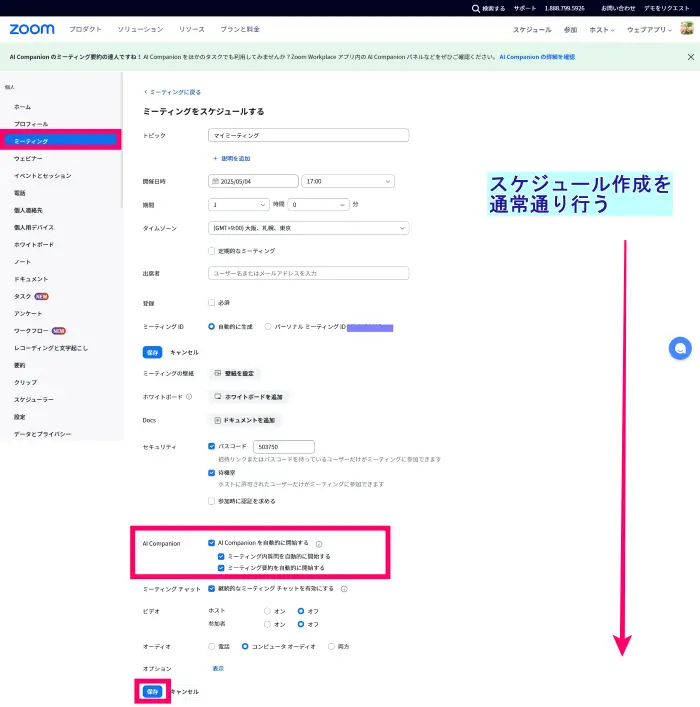Select コンピュータオーディオ radio
This screenshot has height=707, width=700.
point(245,646)
